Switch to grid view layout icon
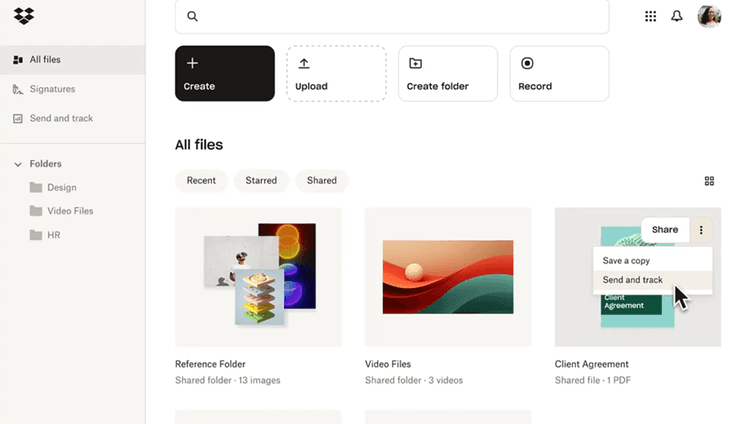The height and width of the screenshot is (424, 750). tap(709, 181)
